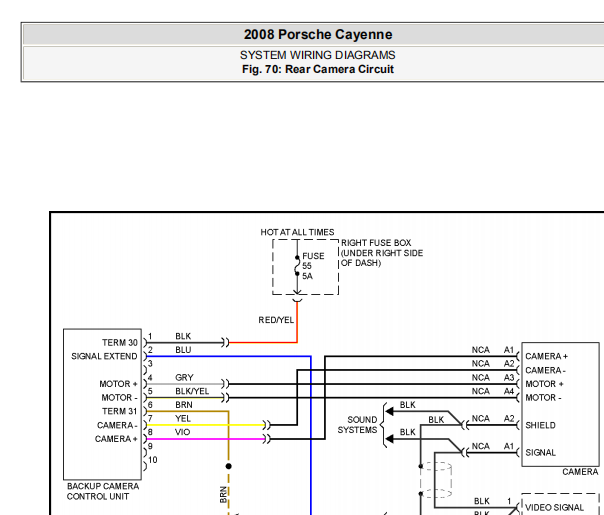This screenshot has height=515, width=604.
Task: Click horizontal "BRN" label at pin 6
Action: pos(184,405)
